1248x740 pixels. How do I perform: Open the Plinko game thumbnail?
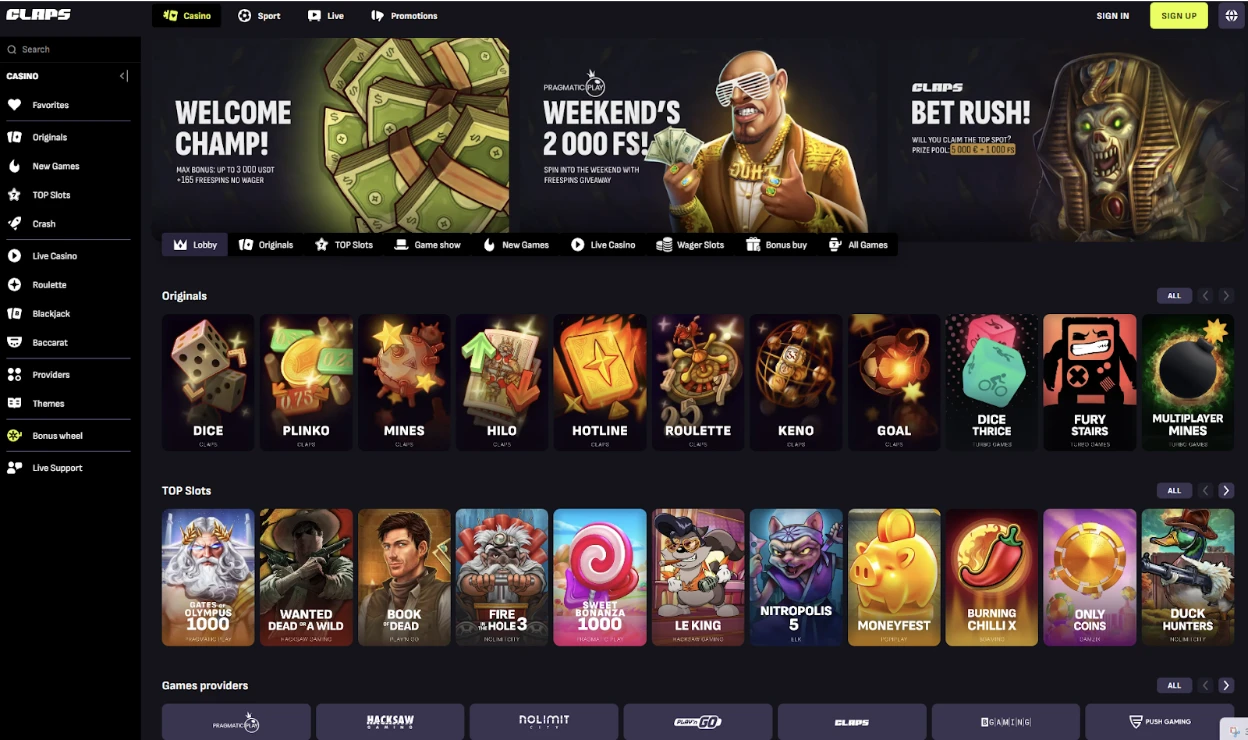(306, 382)
